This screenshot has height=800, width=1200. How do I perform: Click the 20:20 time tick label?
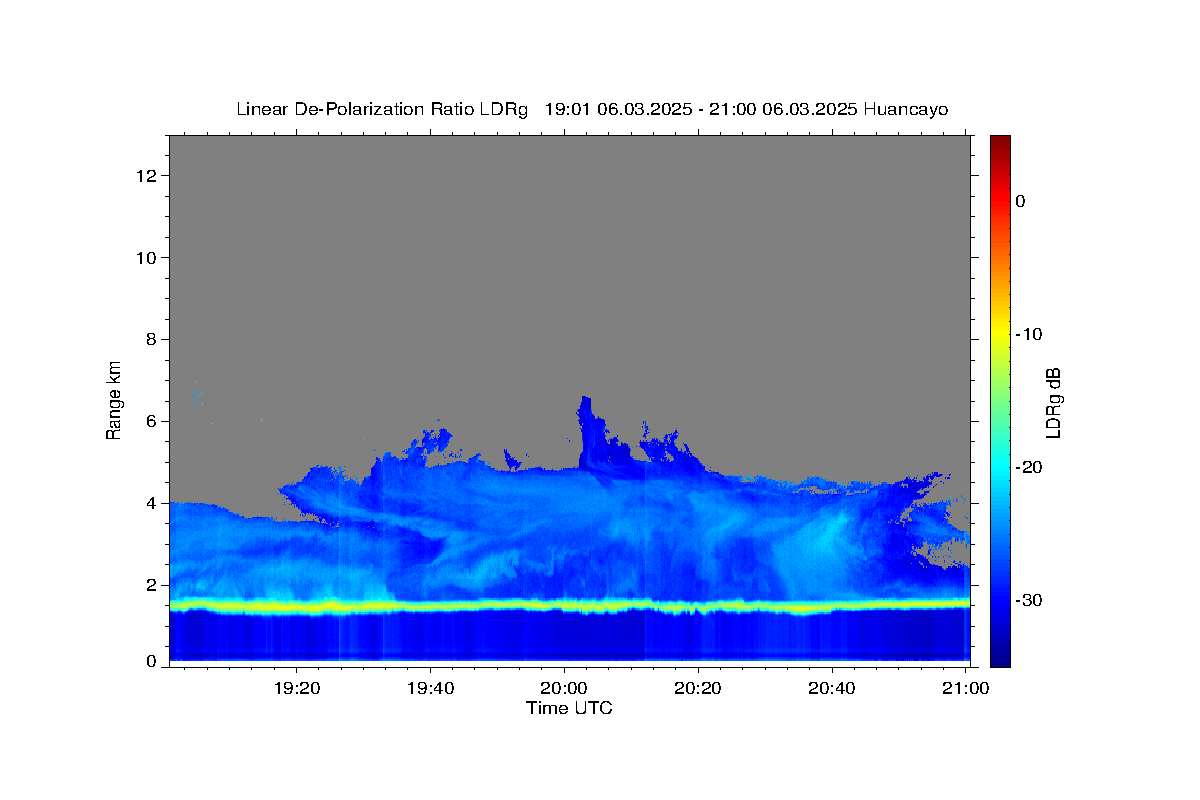(698, 688)
